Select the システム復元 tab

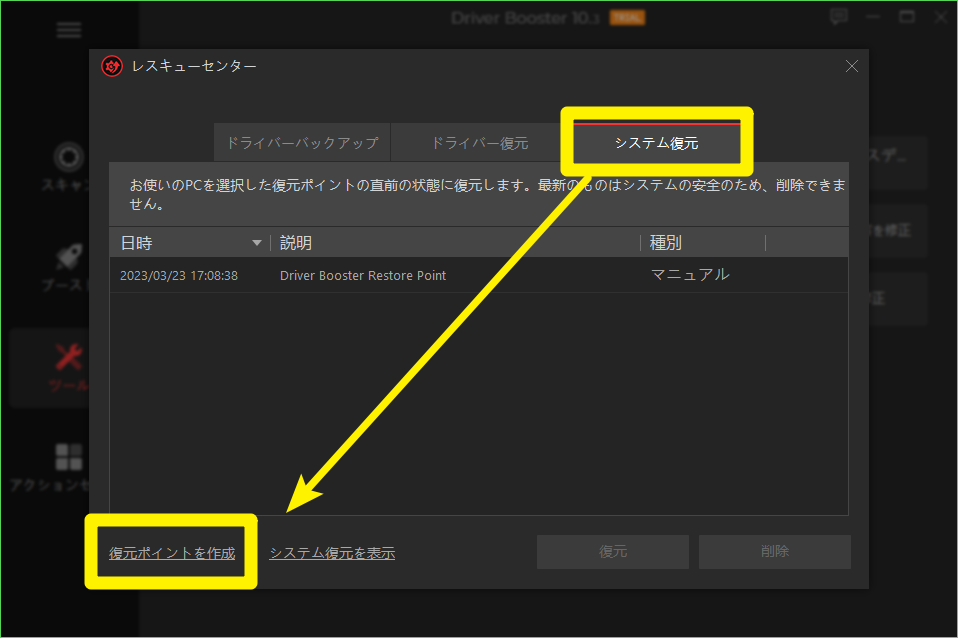coord(656,143)
